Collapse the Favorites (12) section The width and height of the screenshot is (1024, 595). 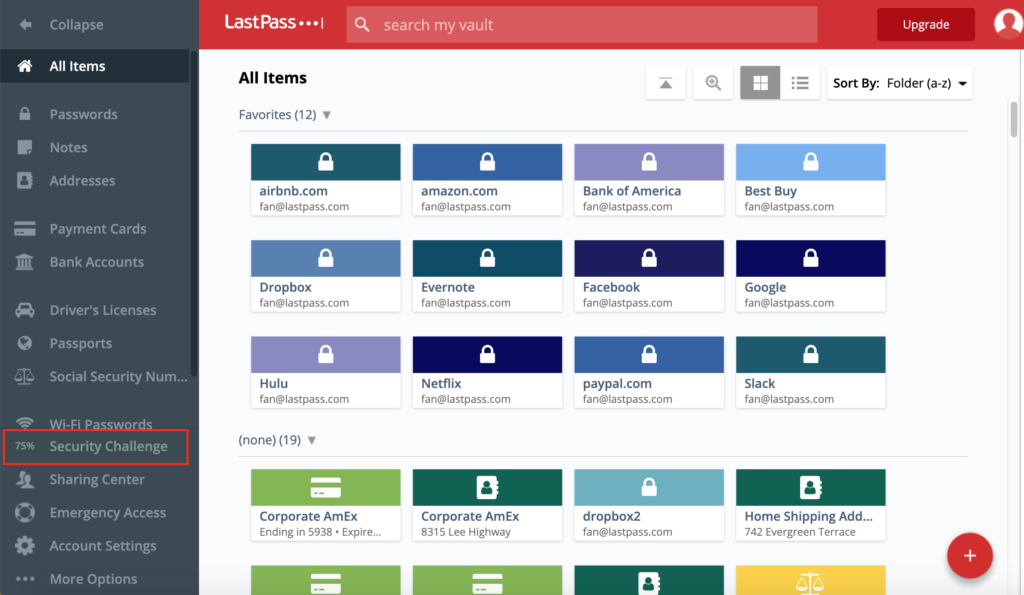(326, 115)
